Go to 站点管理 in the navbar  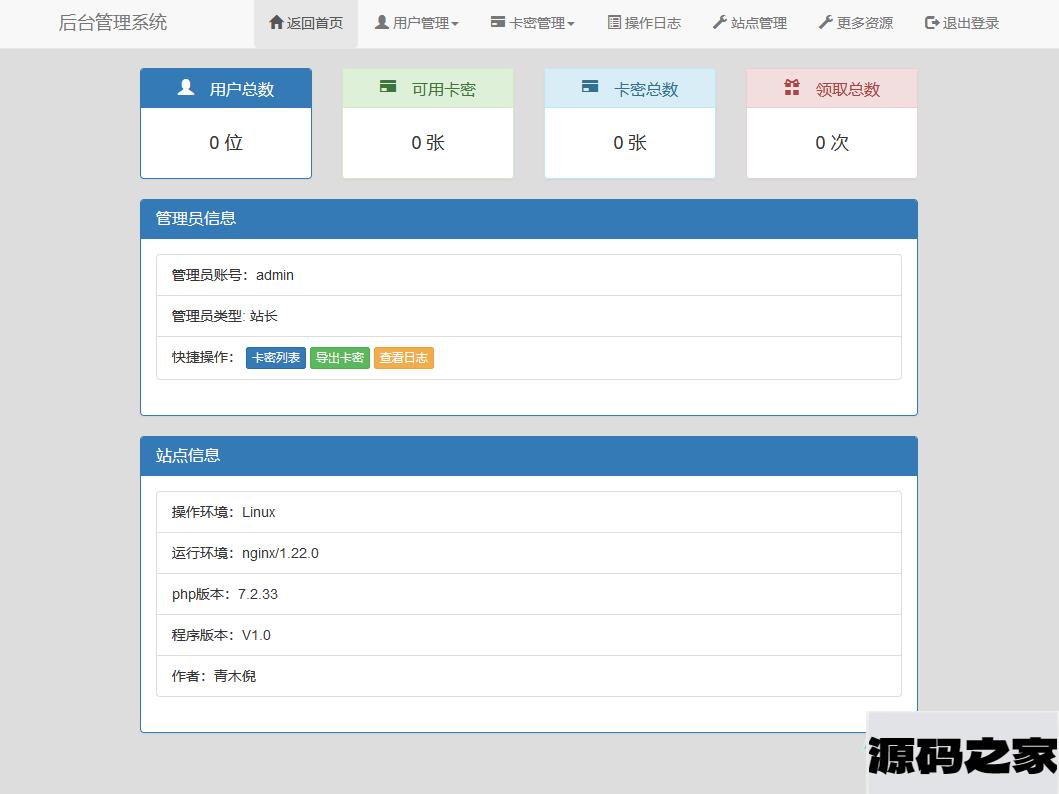(758, 23)
